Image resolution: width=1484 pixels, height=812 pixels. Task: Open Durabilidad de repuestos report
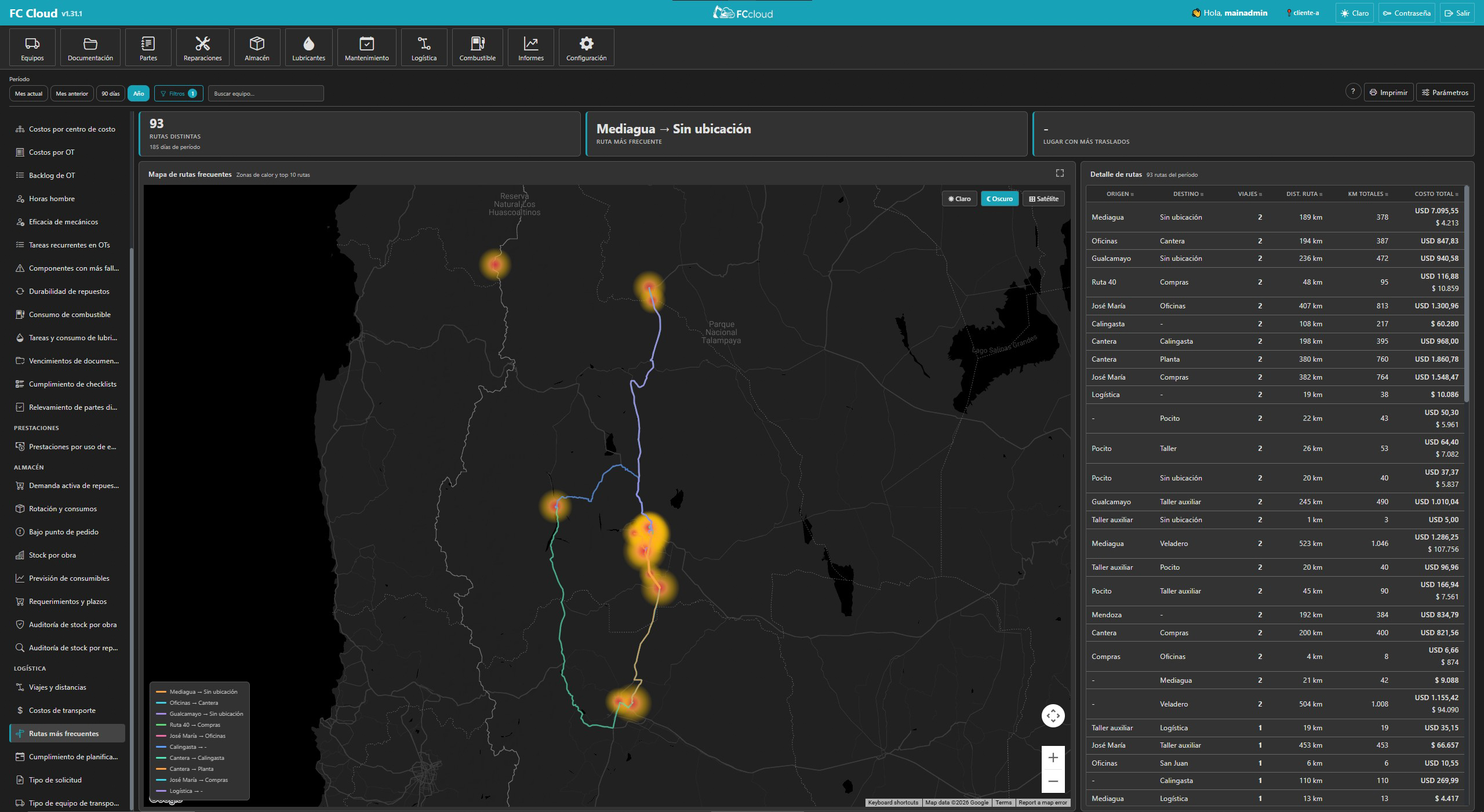click(x=67, y=292)
